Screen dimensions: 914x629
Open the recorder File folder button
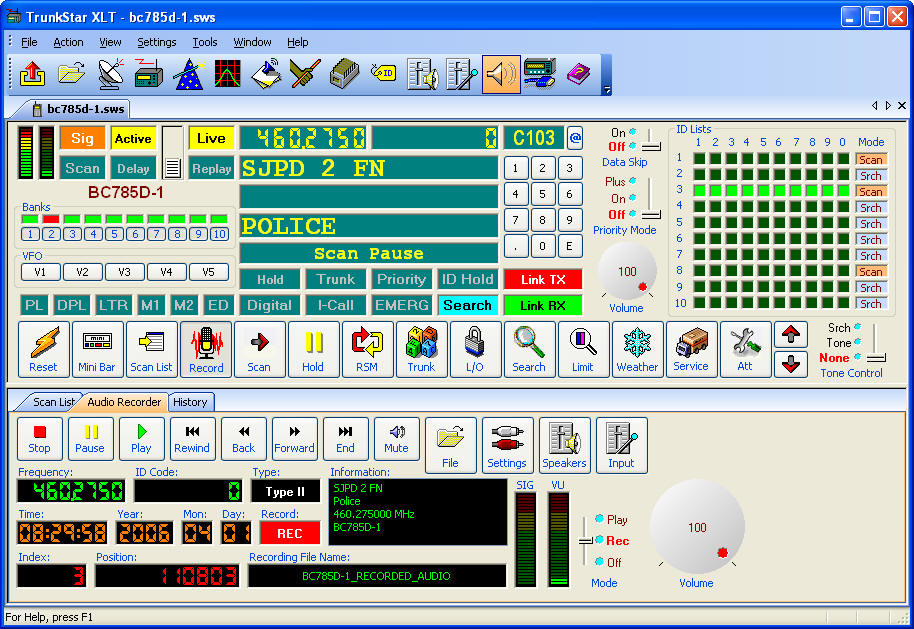click(450, 445)
